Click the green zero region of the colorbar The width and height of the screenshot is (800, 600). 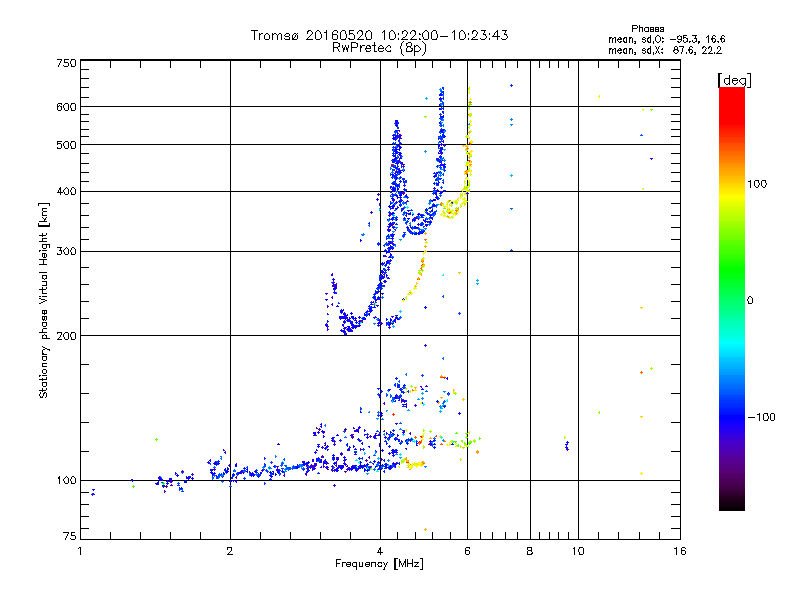coord(732,300)
